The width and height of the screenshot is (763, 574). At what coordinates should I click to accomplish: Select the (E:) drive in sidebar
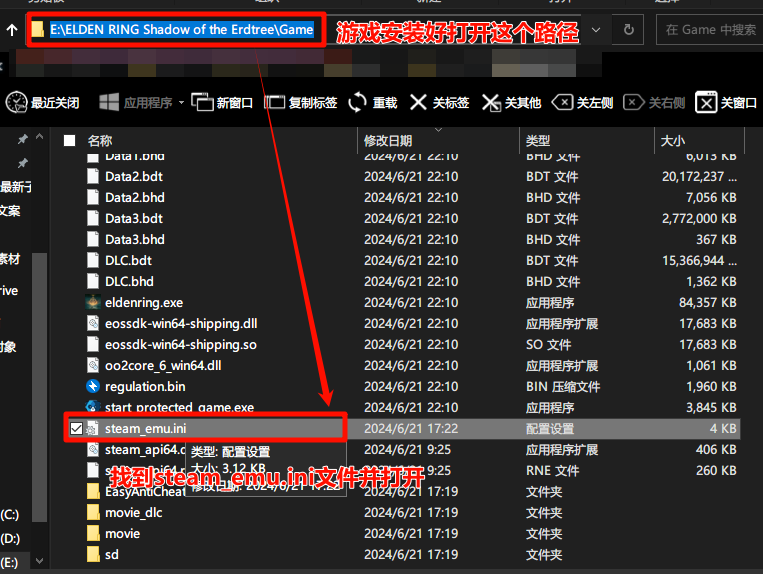pyautogui.click(x=9, y=562)
